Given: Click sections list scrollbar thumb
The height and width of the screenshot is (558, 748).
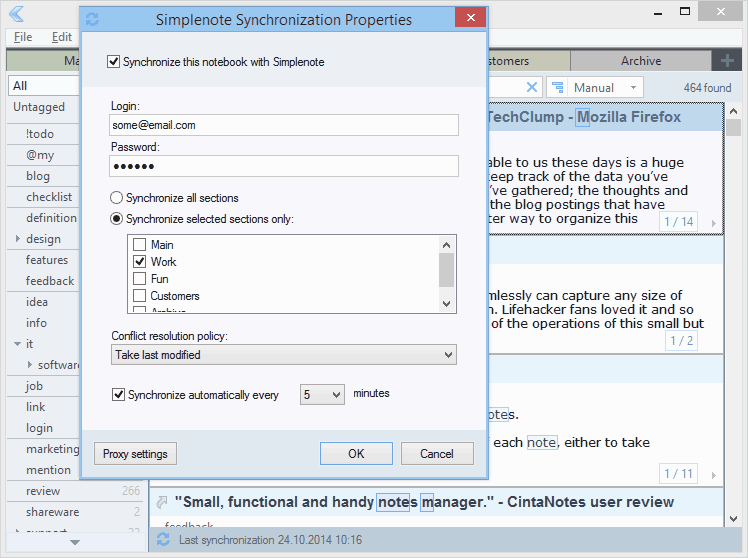Looking at the screenshot, I should click(447, 270).
